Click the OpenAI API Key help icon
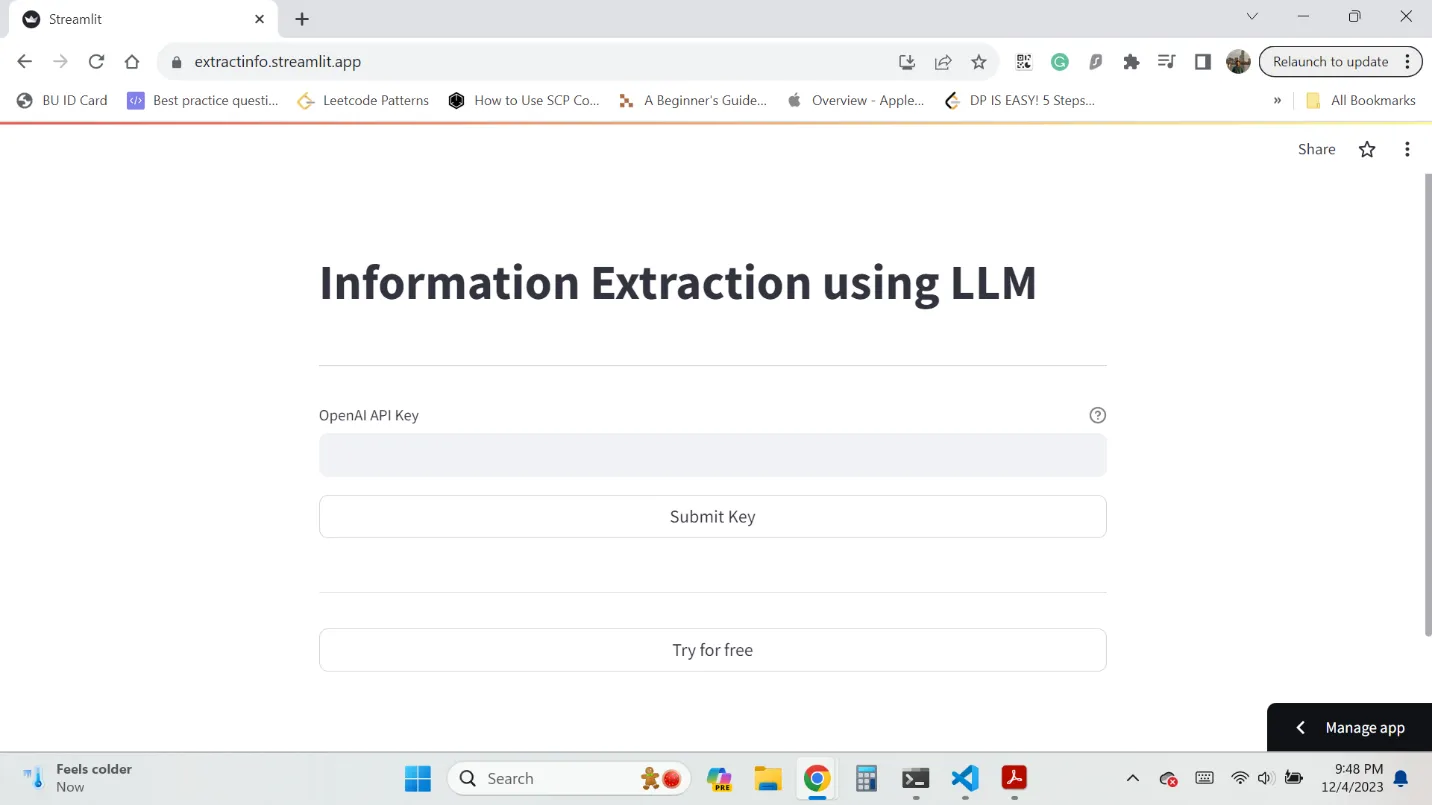Image resolution: width=1432 pixels, height=805 pixels. tap(1097, 415)
